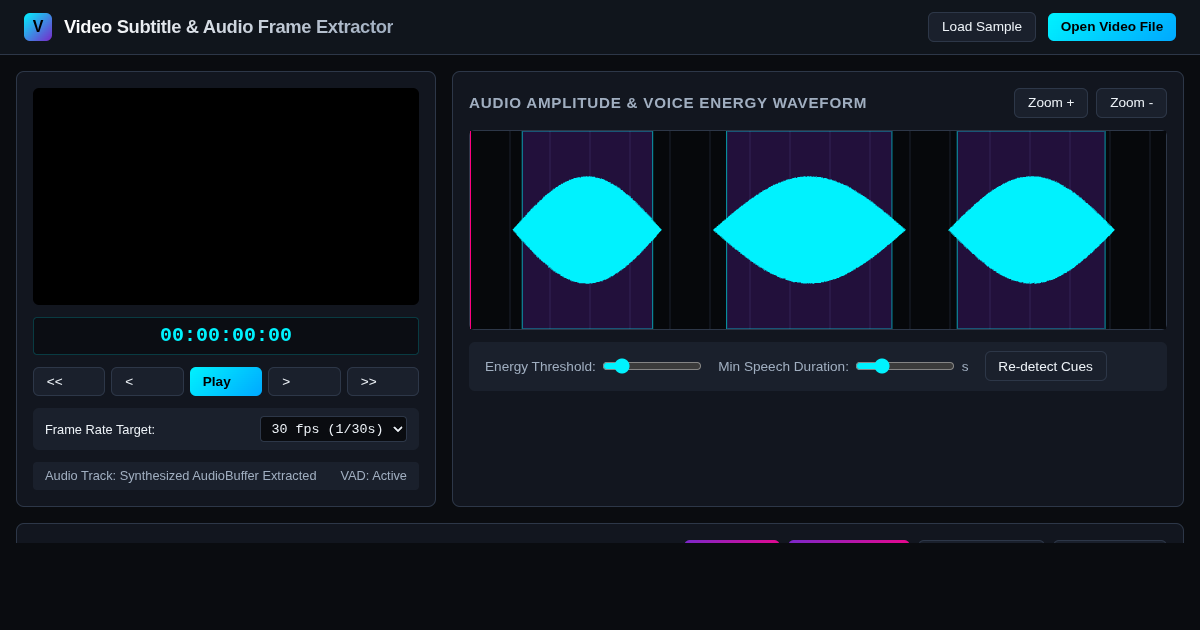This screenshot has height=630, width=1200.
Task: Click the VAD: Active status text
Action: click(x=373, y=476)
